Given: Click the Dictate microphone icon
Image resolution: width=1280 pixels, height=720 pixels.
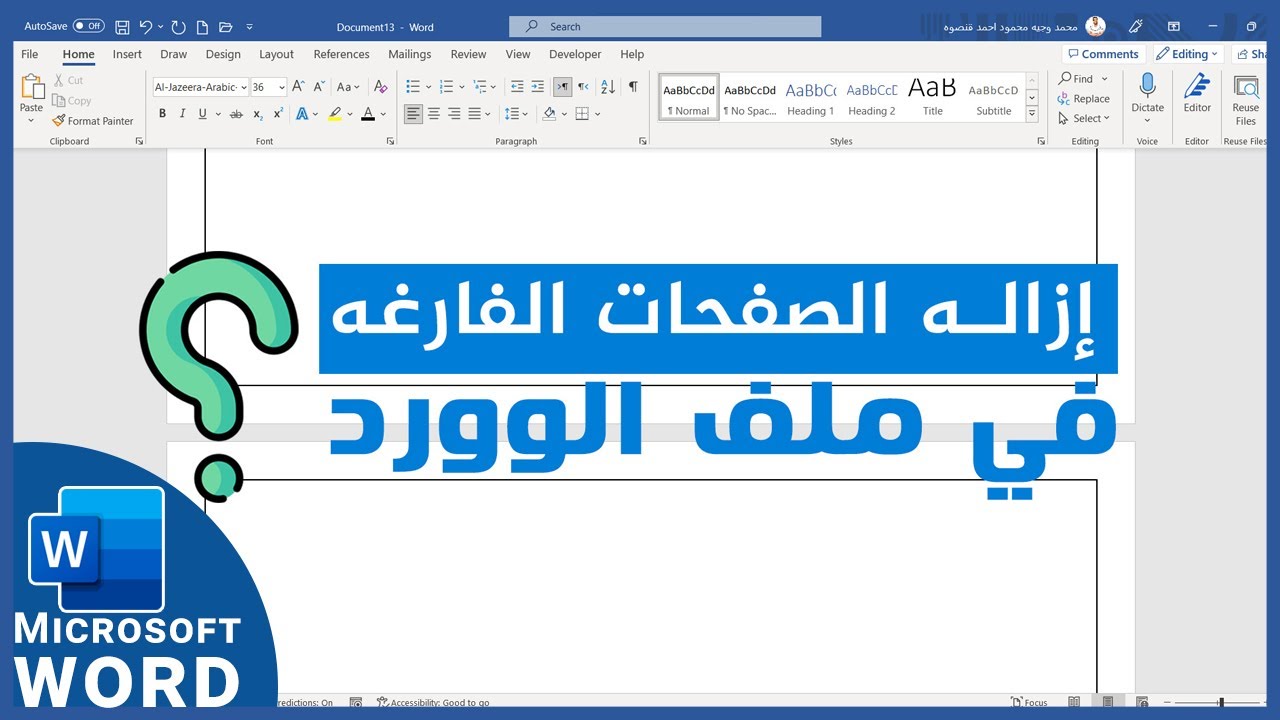Looking at the screenshot, I should coord(1147,86).
